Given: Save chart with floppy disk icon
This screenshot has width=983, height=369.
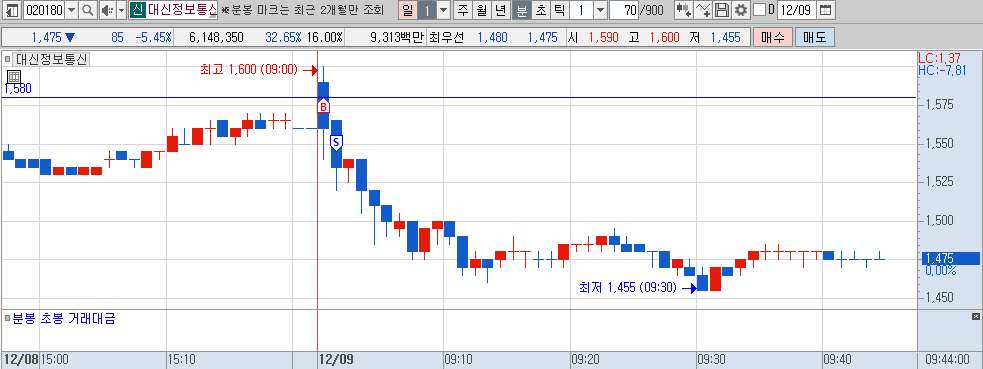Looking at the screenshot, I should click(x=722, y=10).
